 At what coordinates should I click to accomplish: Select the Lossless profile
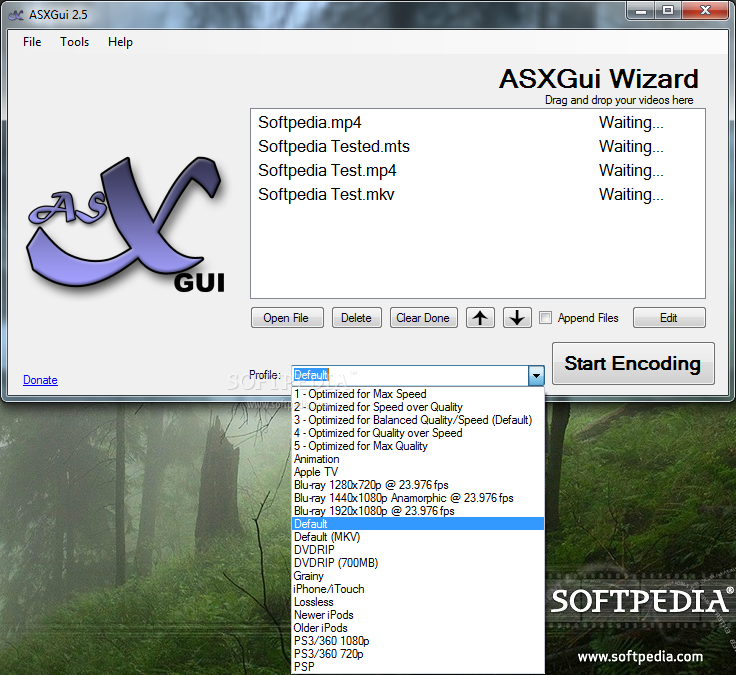pyautogui.click(x=418, y=602)
